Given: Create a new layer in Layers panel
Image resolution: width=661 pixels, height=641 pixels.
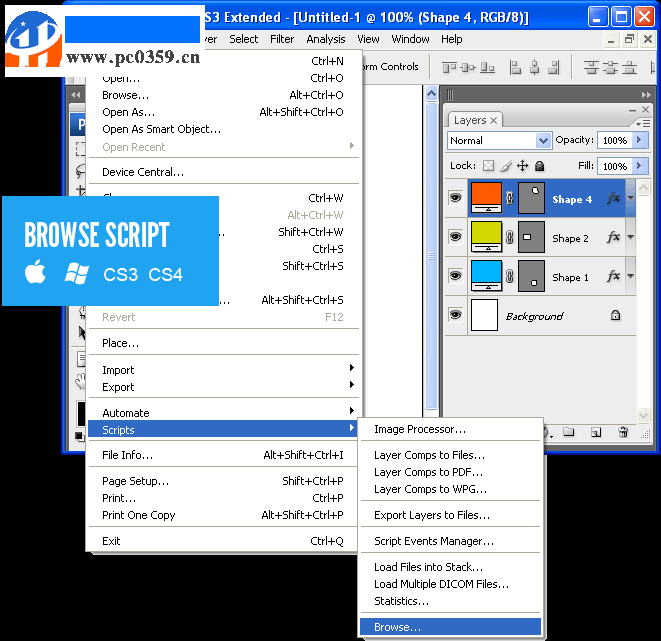Looking at the screenshot, I should (596, 432).
